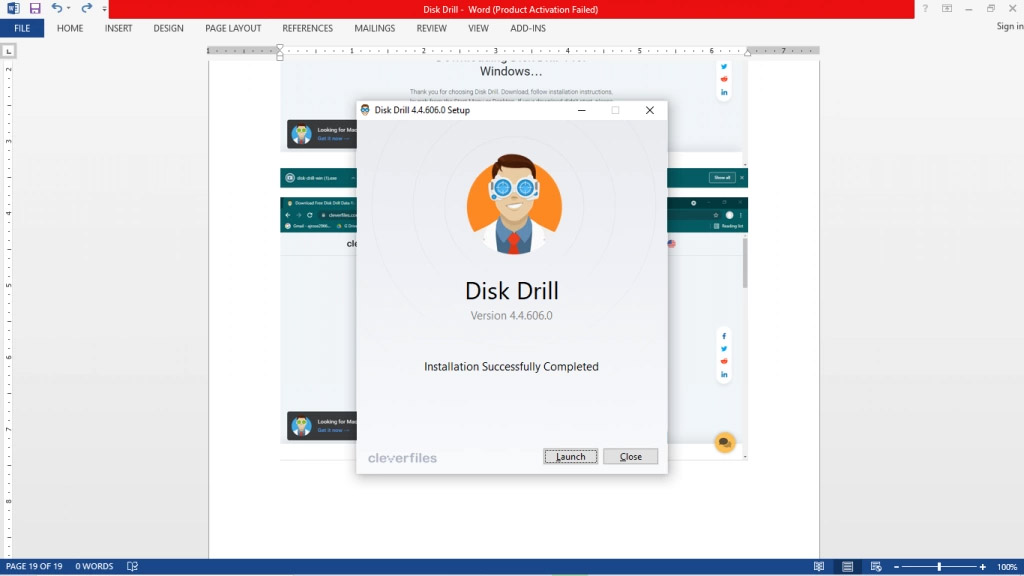Click the Reddit icon beside the Windows… heading
This screenshot has width=1024, height=576.
point(724,79)
